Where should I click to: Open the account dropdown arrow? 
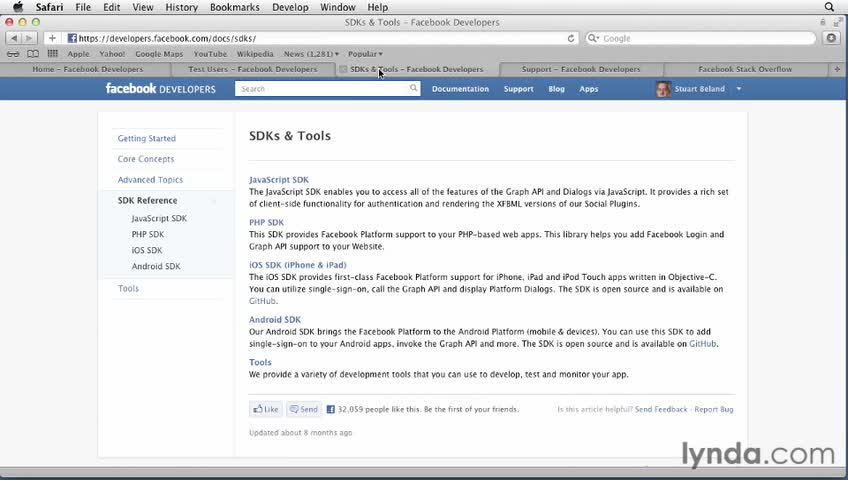click(x=739, y=89)
